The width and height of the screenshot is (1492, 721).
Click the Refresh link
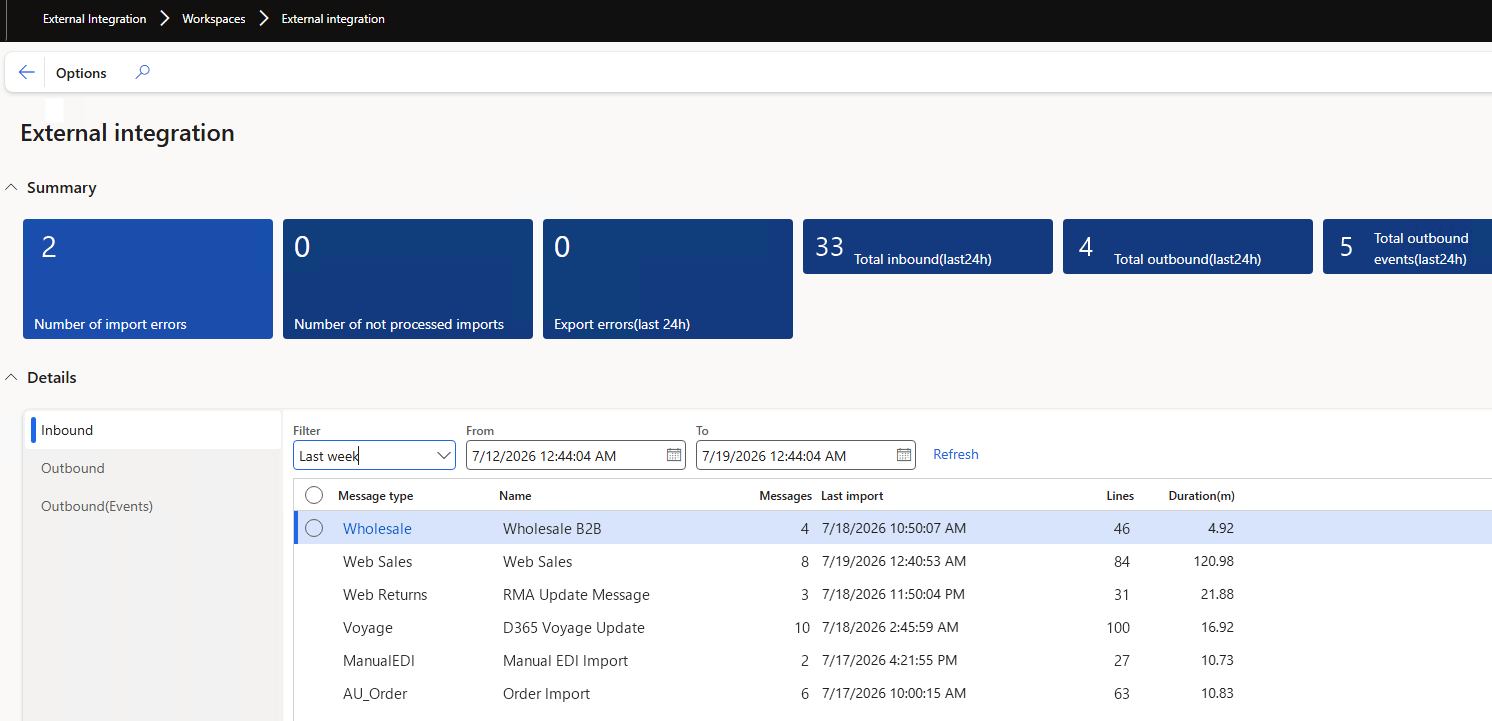[x=956, y=454]
